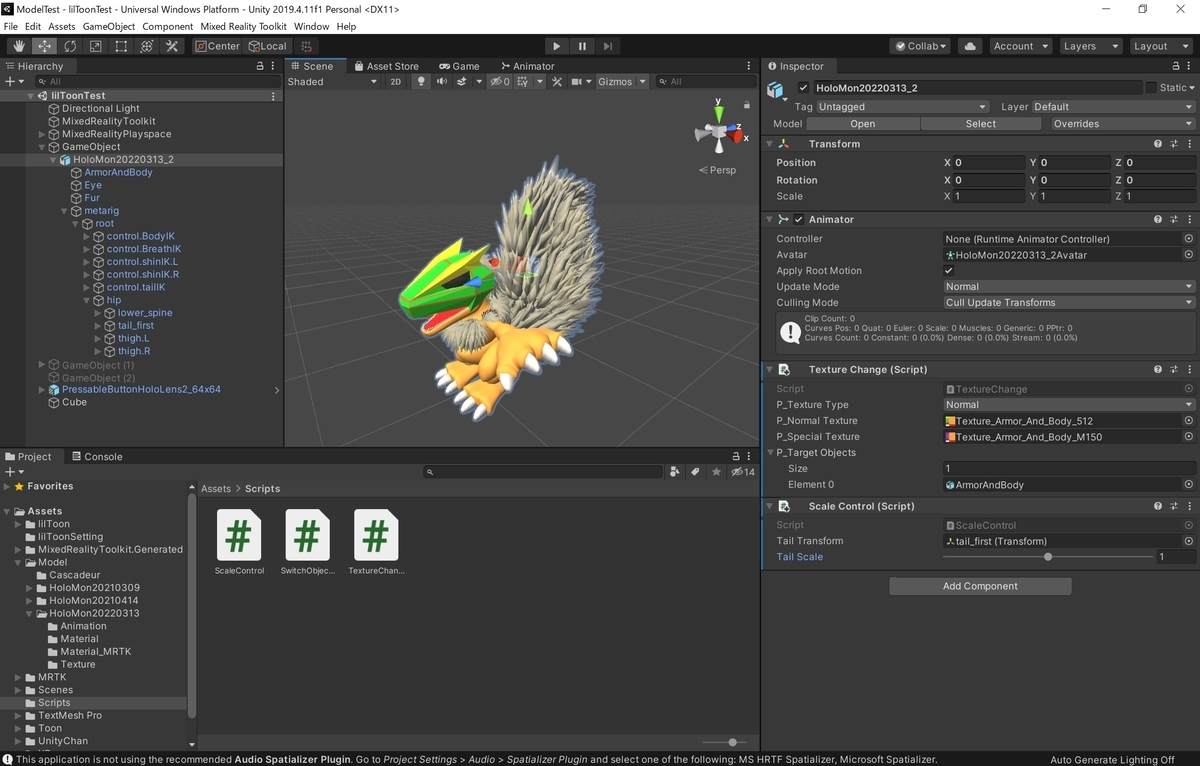
Task: Open the Mixed Reality Toolkit menu
Action: (x=243, y=26)
